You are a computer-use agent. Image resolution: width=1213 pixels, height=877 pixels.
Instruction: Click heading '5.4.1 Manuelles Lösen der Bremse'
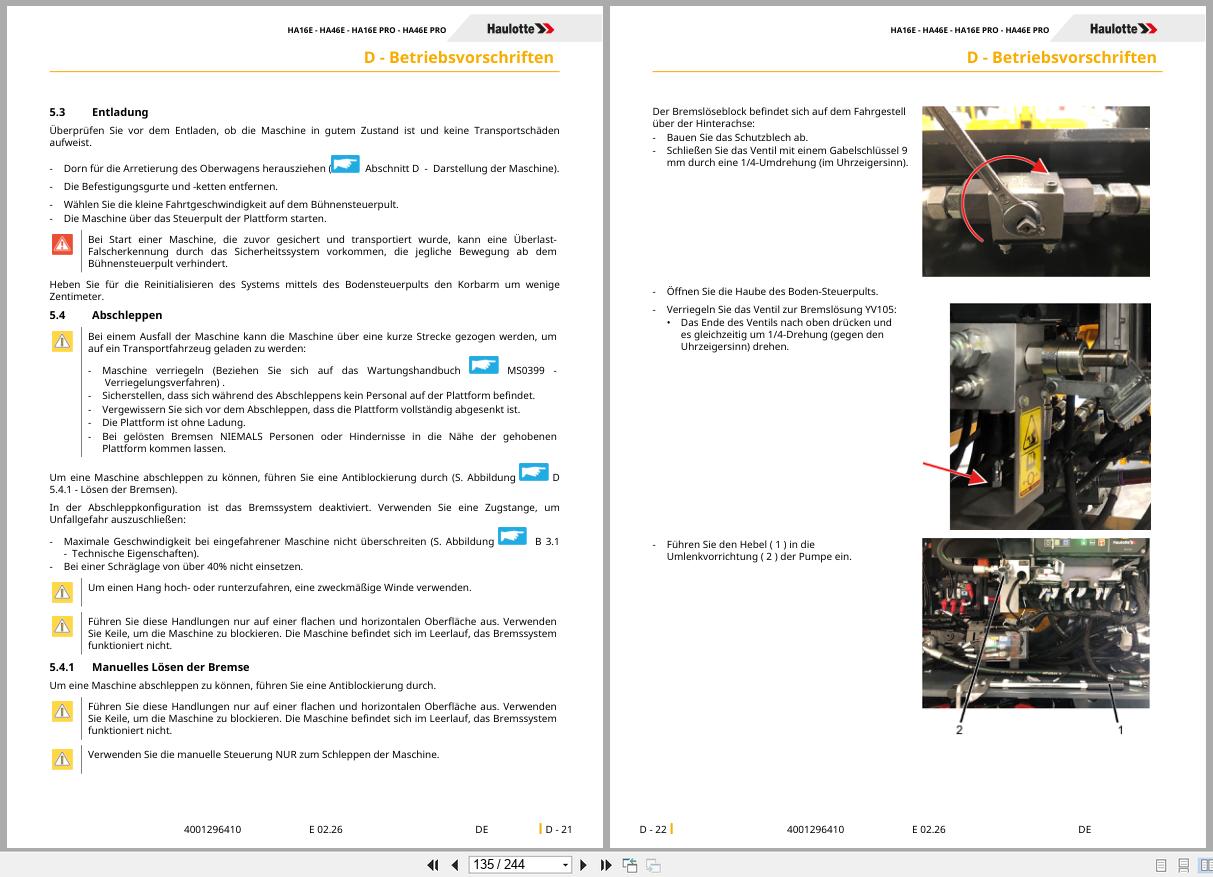click(x=149, y=667)
